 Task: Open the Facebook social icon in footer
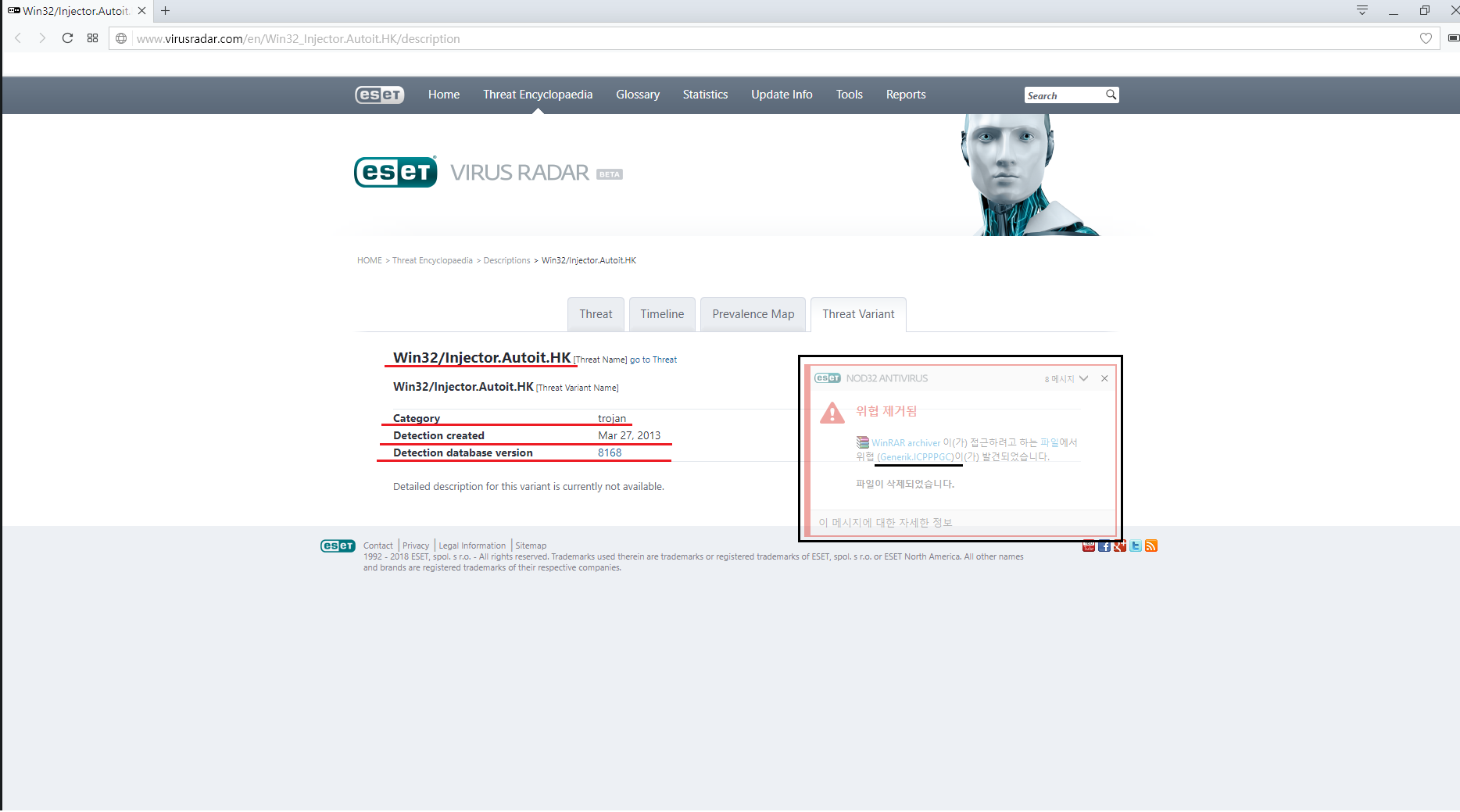(x=1104, y=546)
